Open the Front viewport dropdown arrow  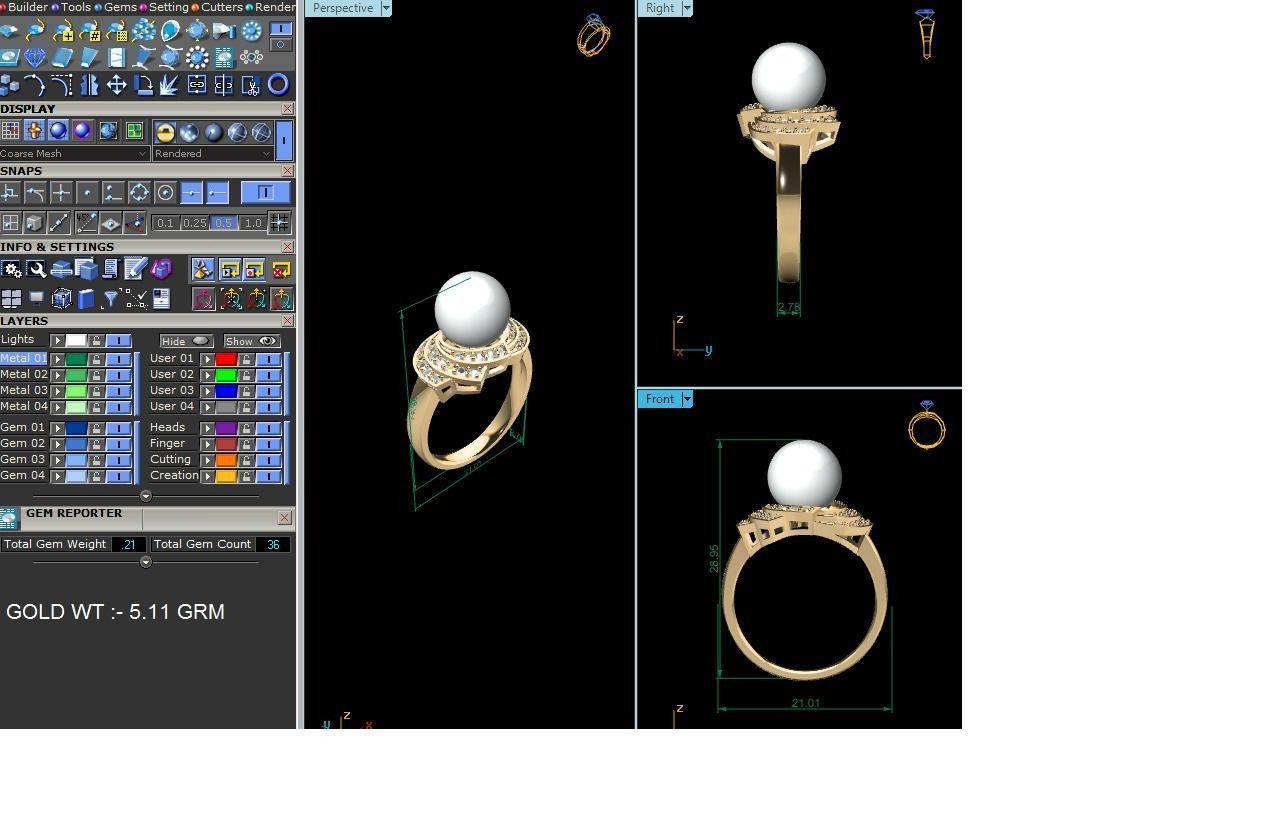click(x=687, y=399)
